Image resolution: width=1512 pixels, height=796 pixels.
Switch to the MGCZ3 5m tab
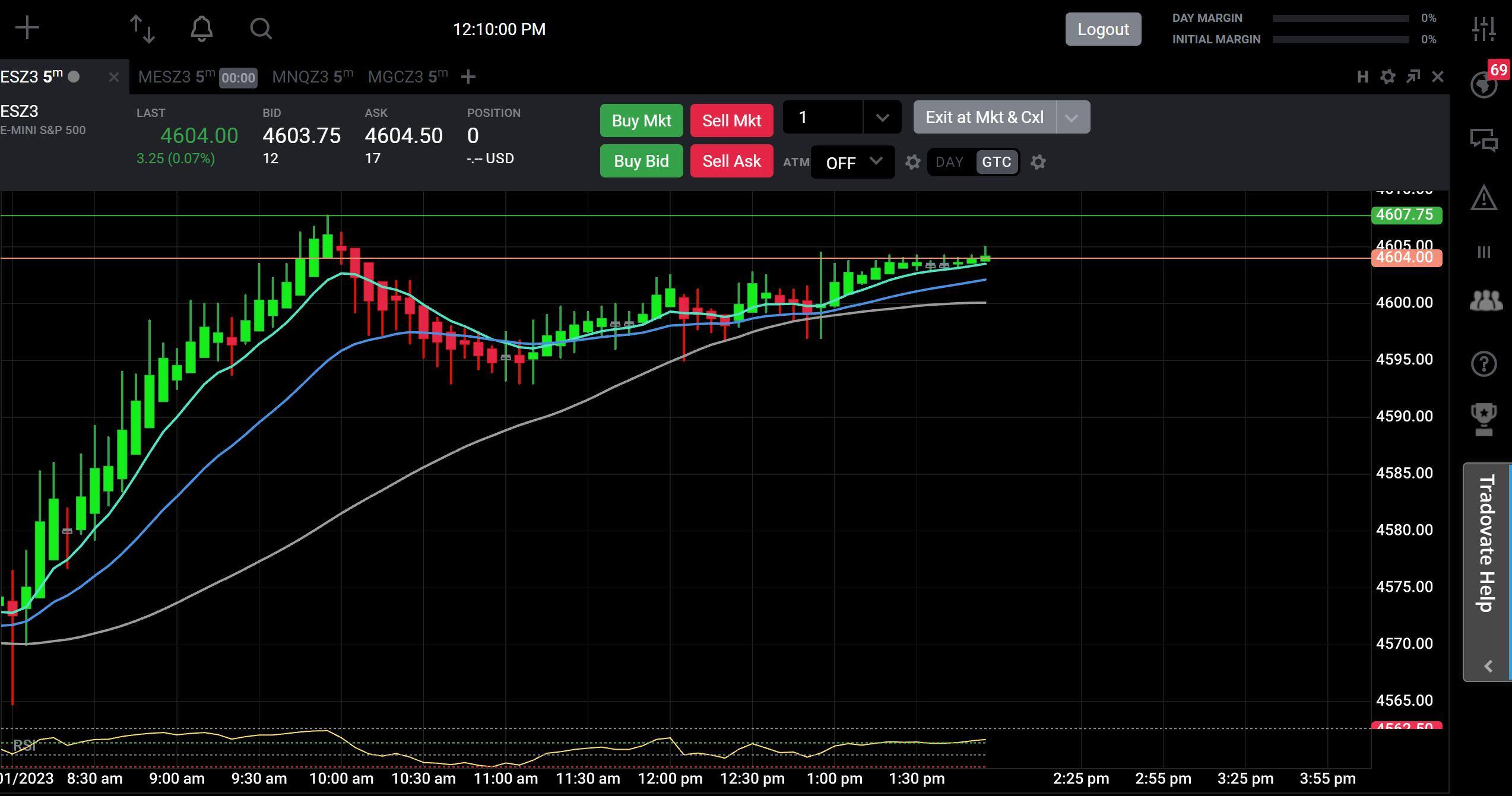[x=407, y=77]
